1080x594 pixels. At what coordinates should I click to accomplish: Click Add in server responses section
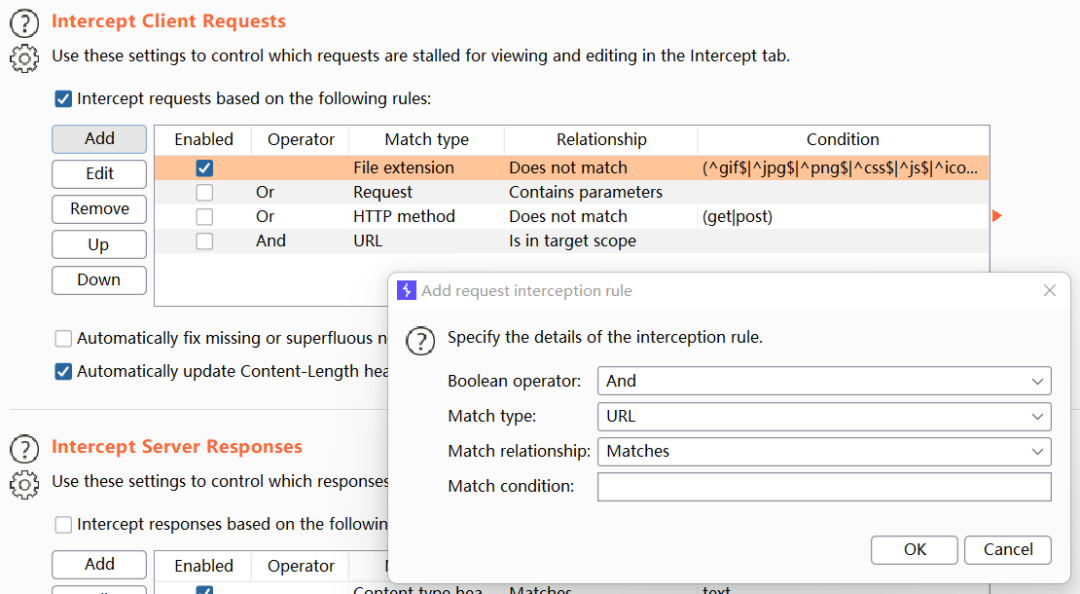99,564
